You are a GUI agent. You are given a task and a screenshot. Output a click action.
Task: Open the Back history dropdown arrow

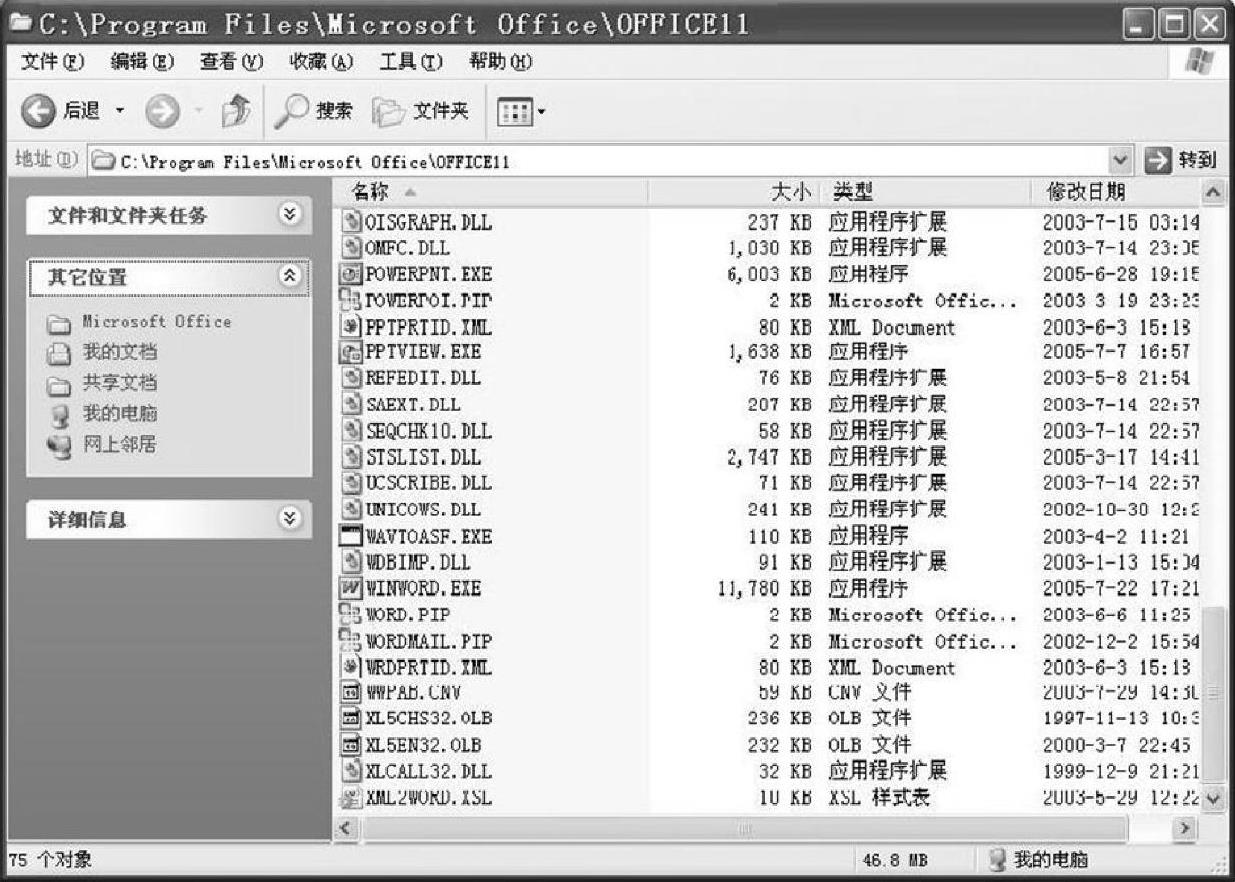[120, 112]
